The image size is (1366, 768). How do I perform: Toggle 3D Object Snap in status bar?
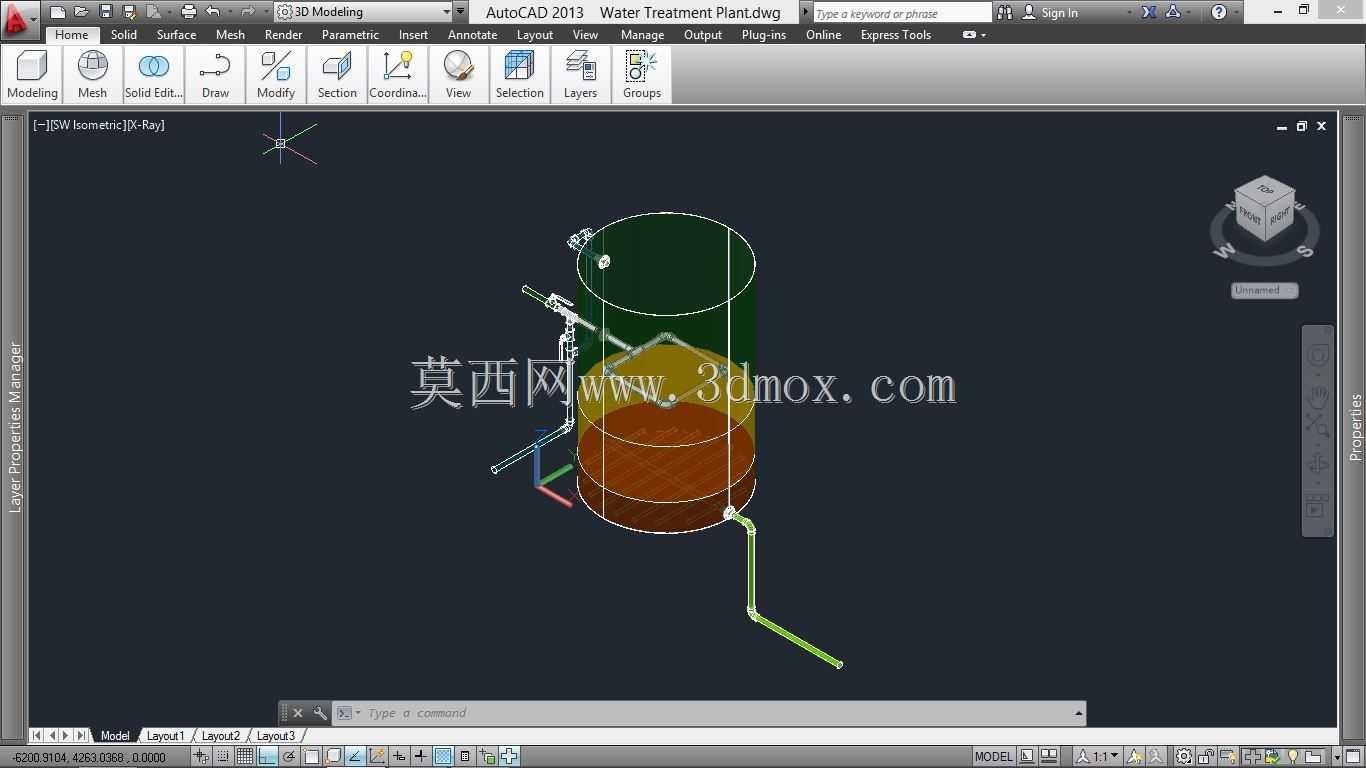(333, 756)
